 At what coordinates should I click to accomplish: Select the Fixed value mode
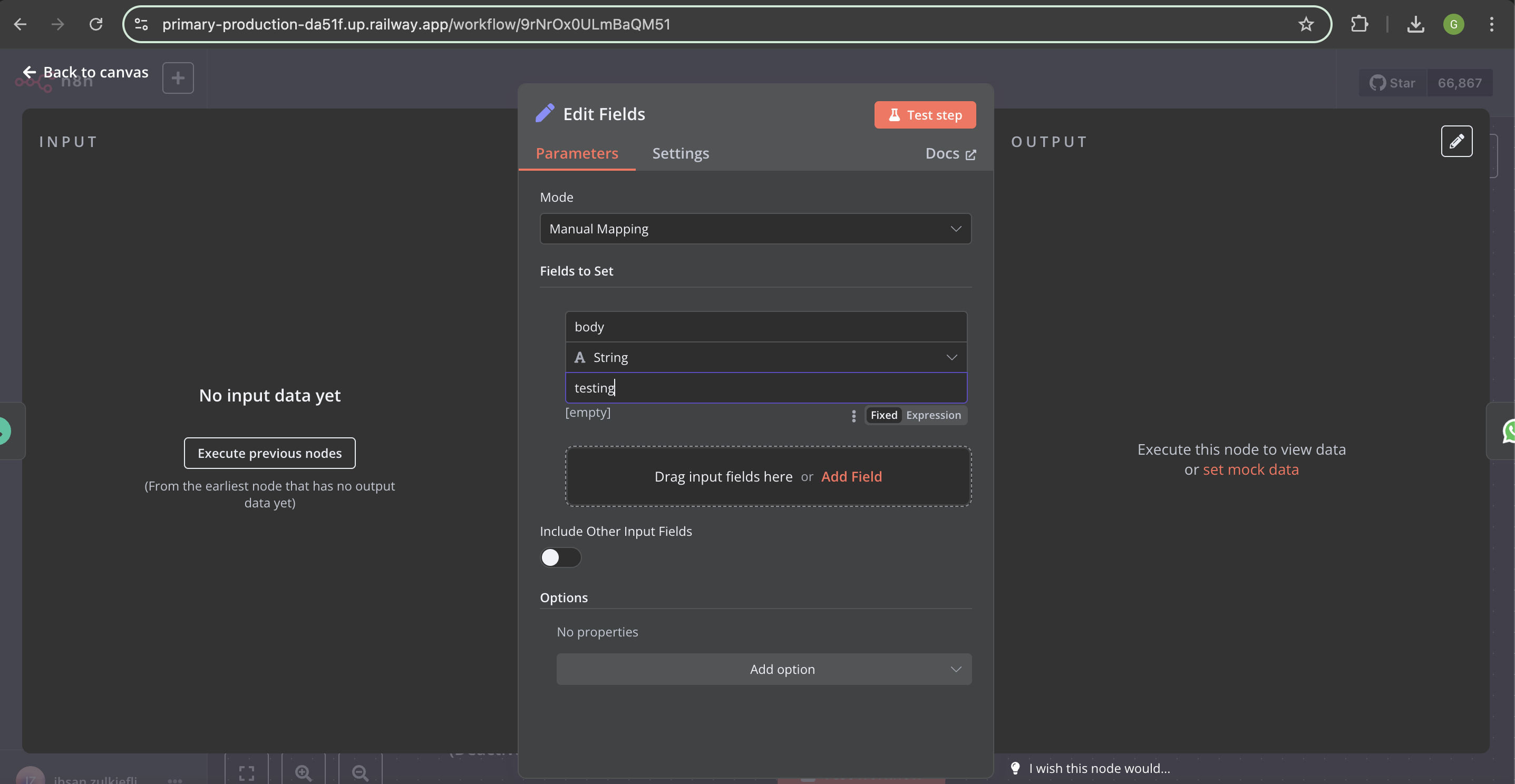tap(883, 415)
